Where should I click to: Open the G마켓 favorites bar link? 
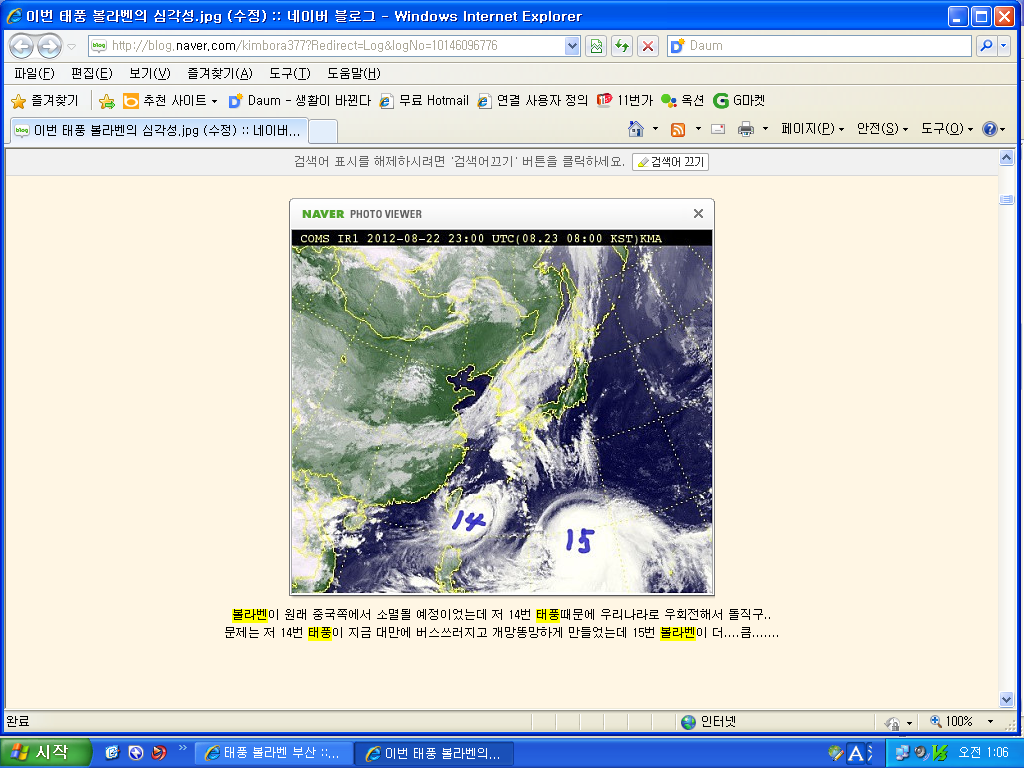tap(739, 101)
